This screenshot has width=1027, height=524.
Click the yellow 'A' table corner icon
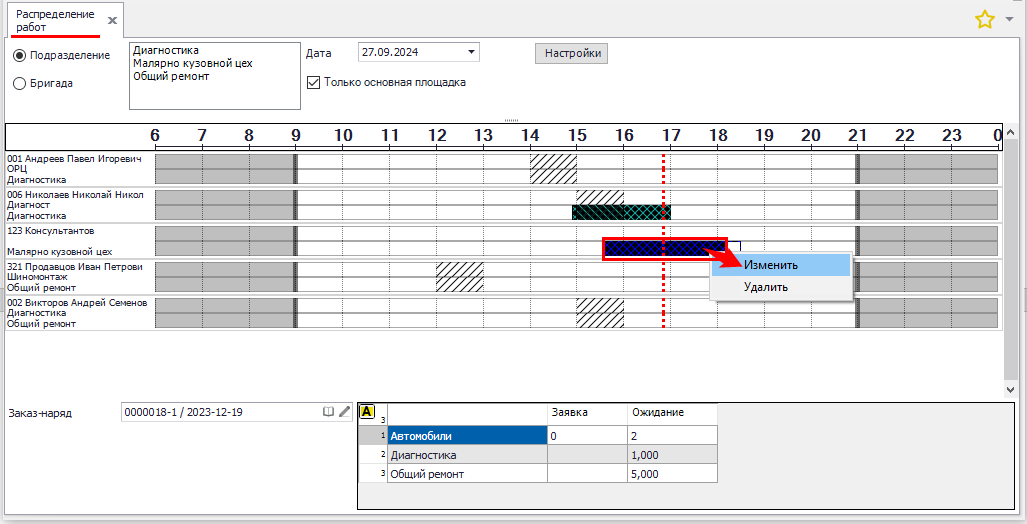click(367, 411)
